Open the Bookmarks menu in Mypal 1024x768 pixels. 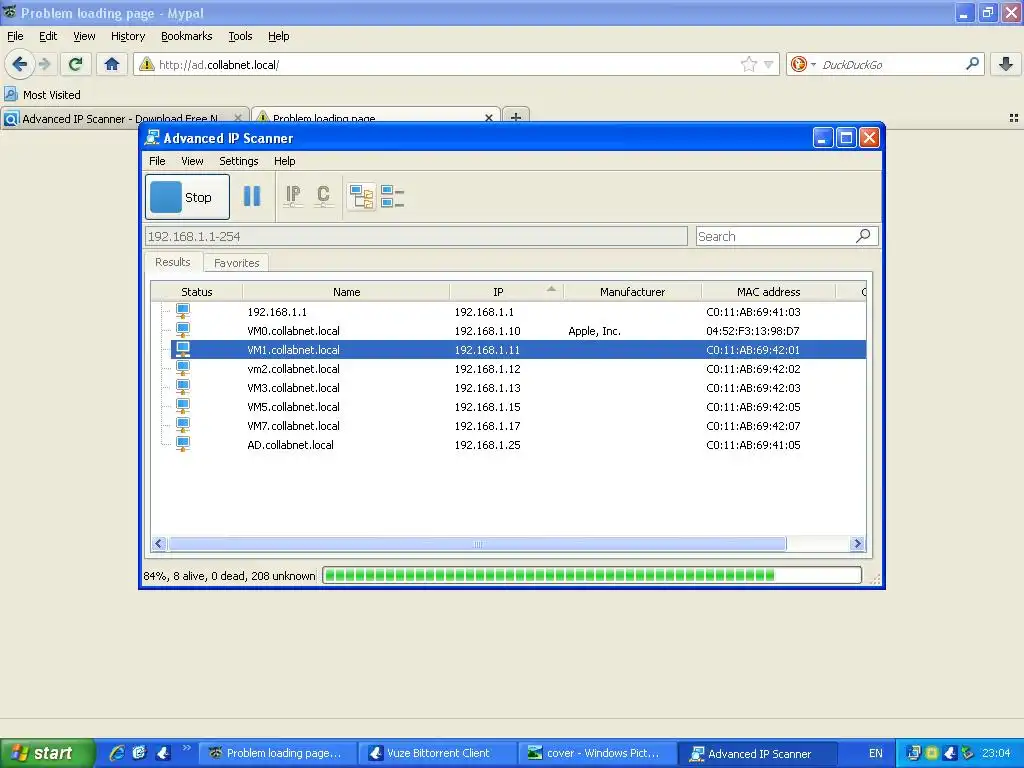click(x=186, y=36)
